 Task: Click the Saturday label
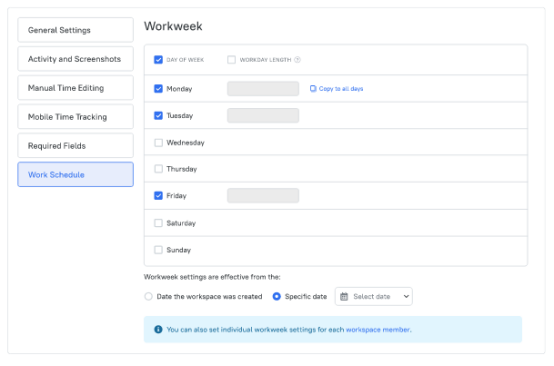(x=181, y=223)
